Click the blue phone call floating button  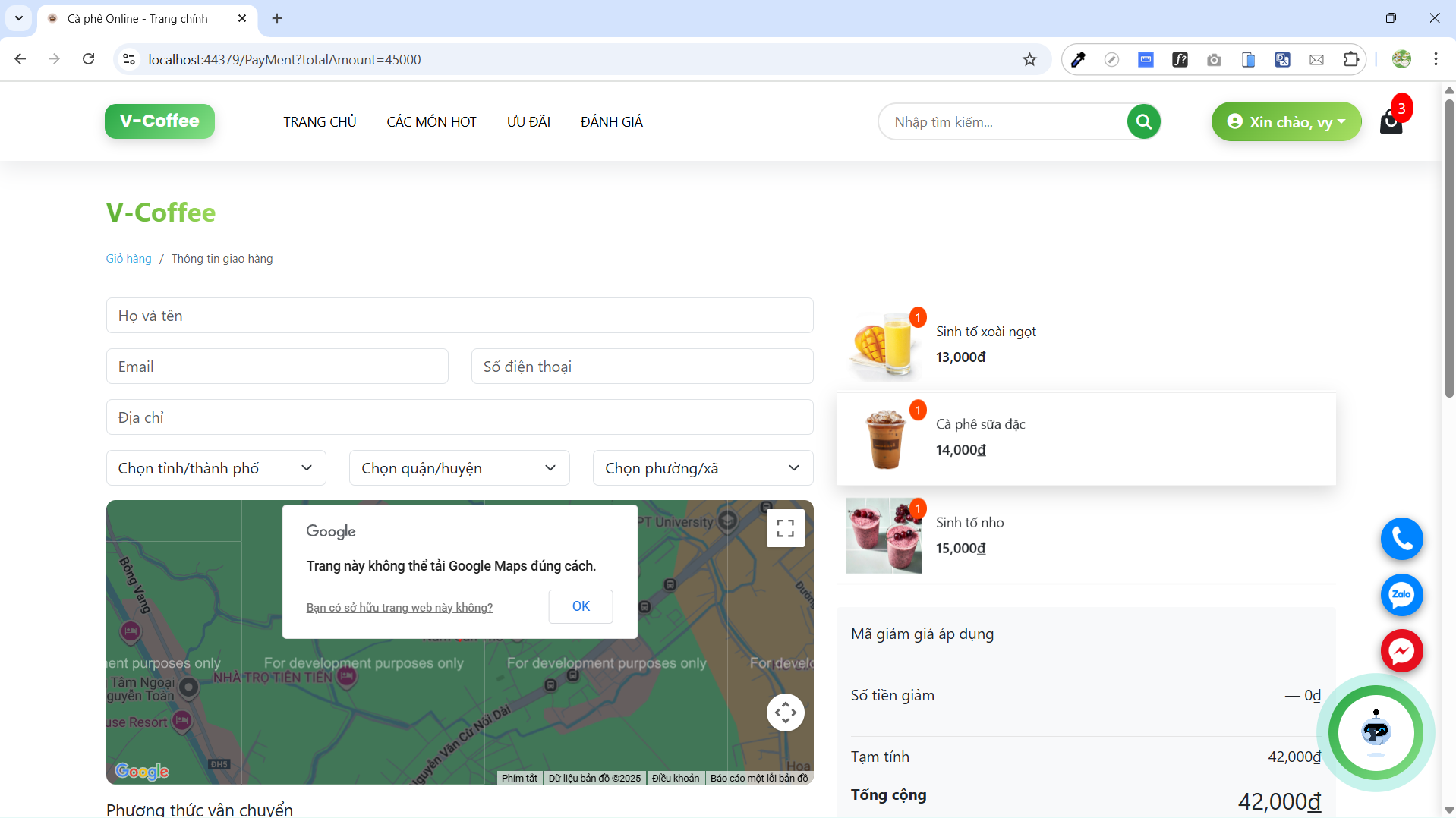[1401, 539]
